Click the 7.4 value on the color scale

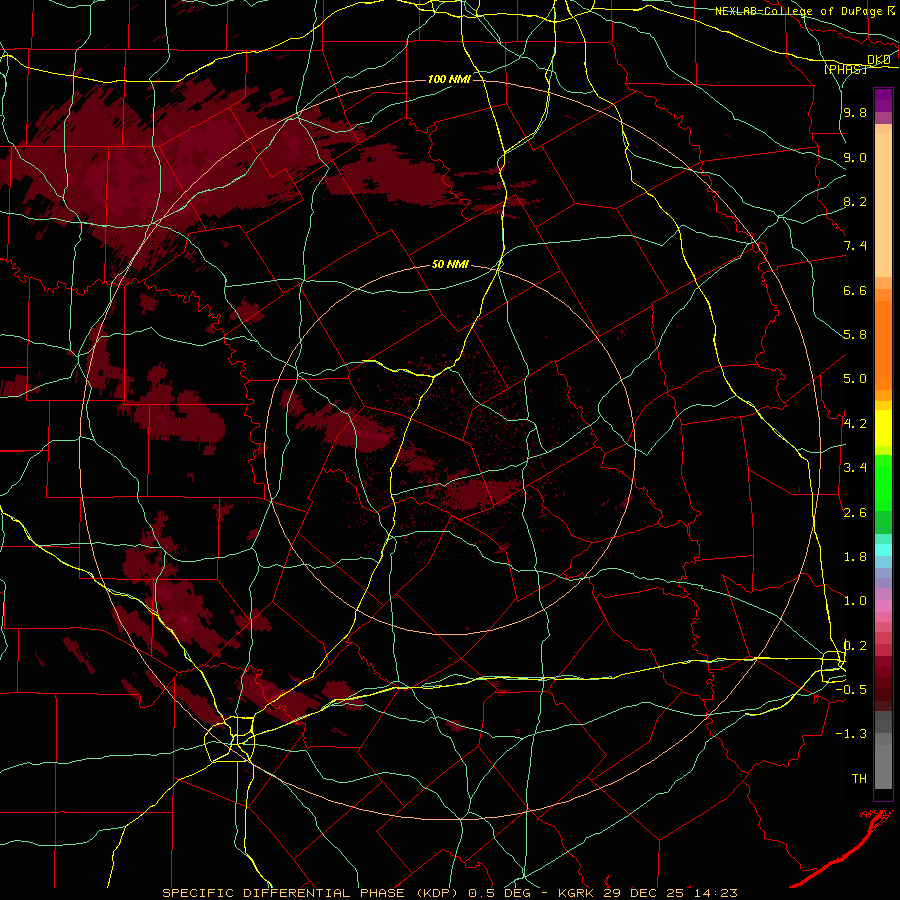855,246
